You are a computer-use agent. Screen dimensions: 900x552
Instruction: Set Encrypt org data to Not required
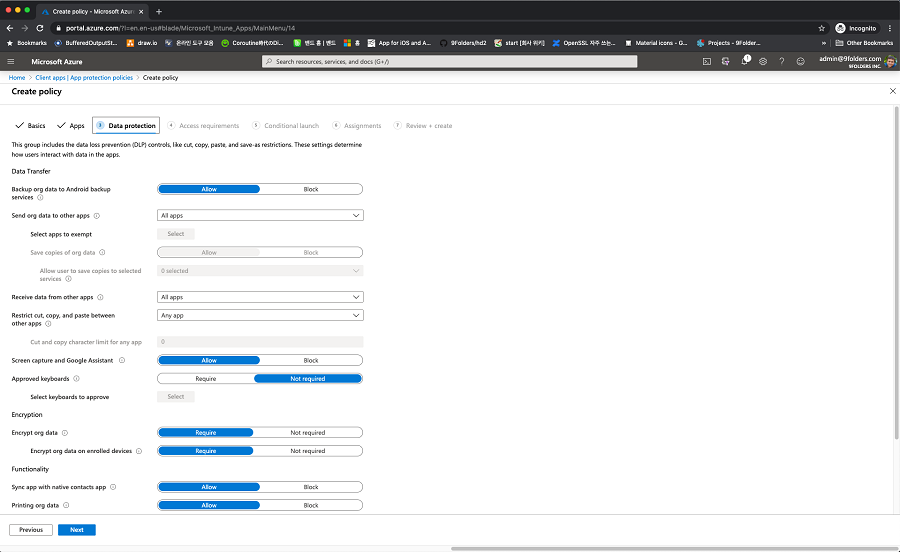(308, 433)
